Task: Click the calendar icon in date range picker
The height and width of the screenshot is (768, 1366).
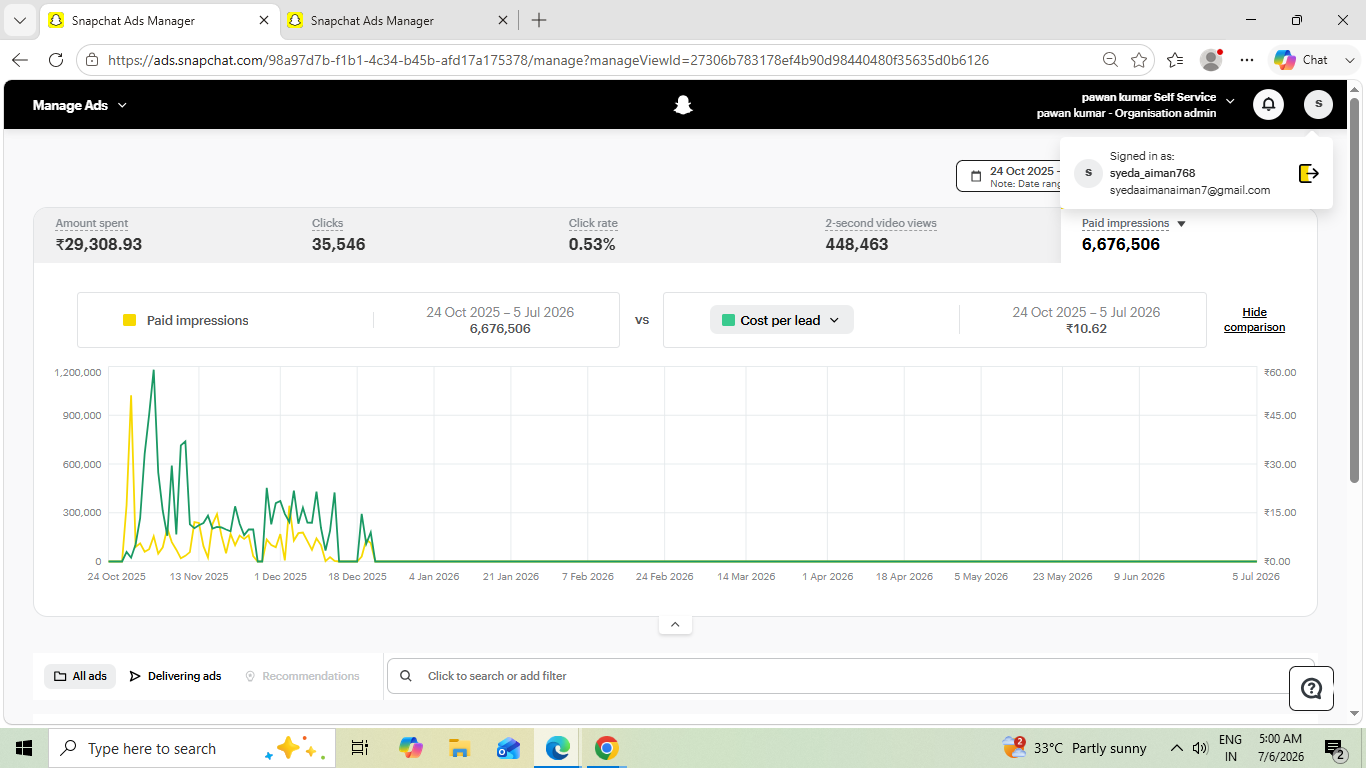Action: pos(976,176)
